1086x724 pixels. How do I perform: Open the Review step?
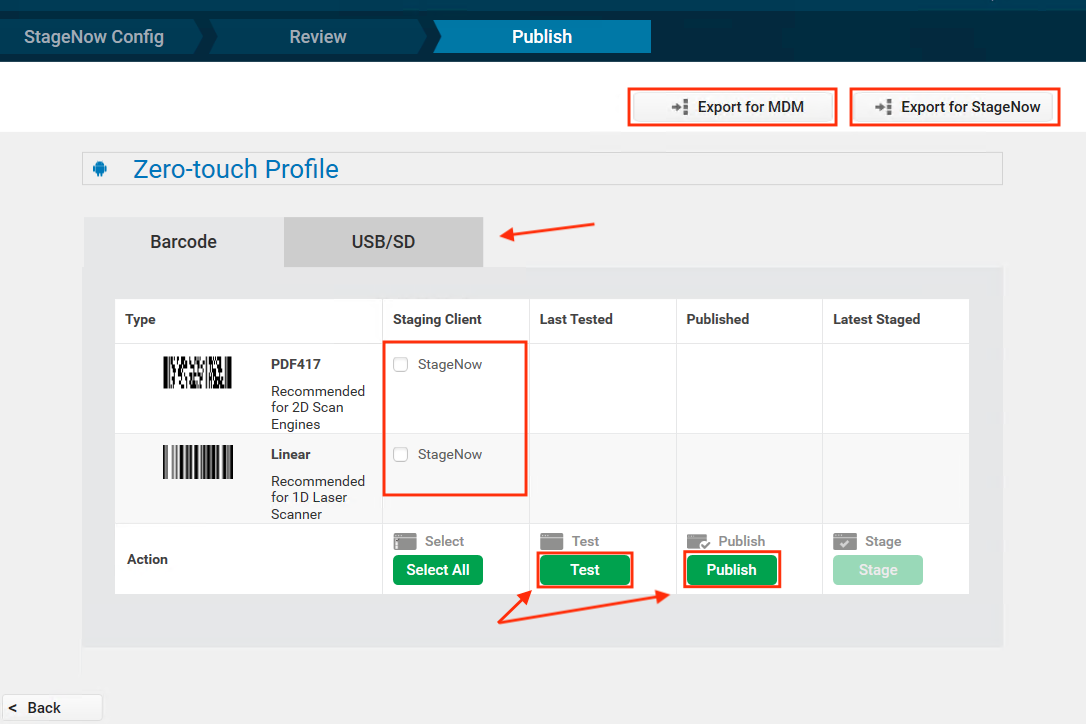(x=318, y=37)
